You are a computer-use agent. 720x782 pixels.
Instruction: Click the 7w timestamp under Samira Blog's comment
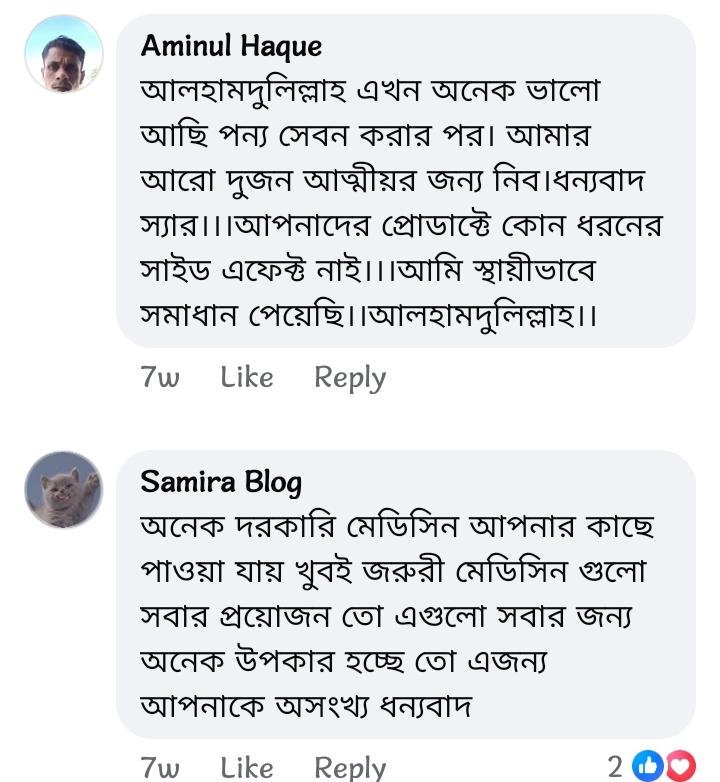(160, 767)
